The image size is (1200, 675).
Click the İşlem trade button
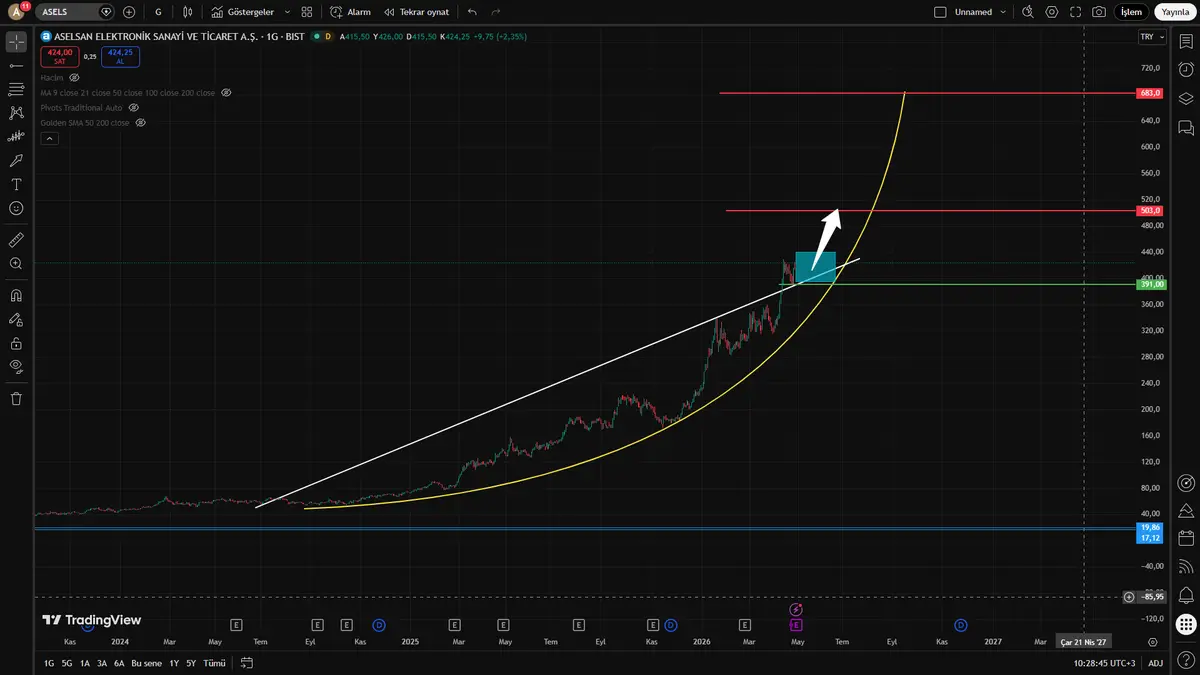pos(1131,12)
